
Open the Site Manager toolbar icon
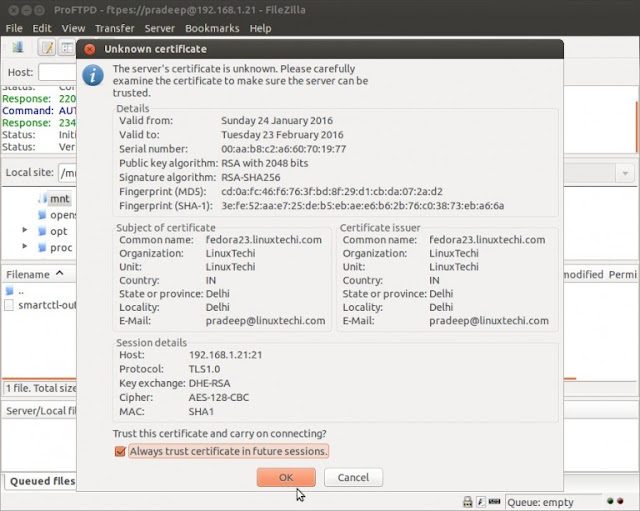click(x=17, y=48)
